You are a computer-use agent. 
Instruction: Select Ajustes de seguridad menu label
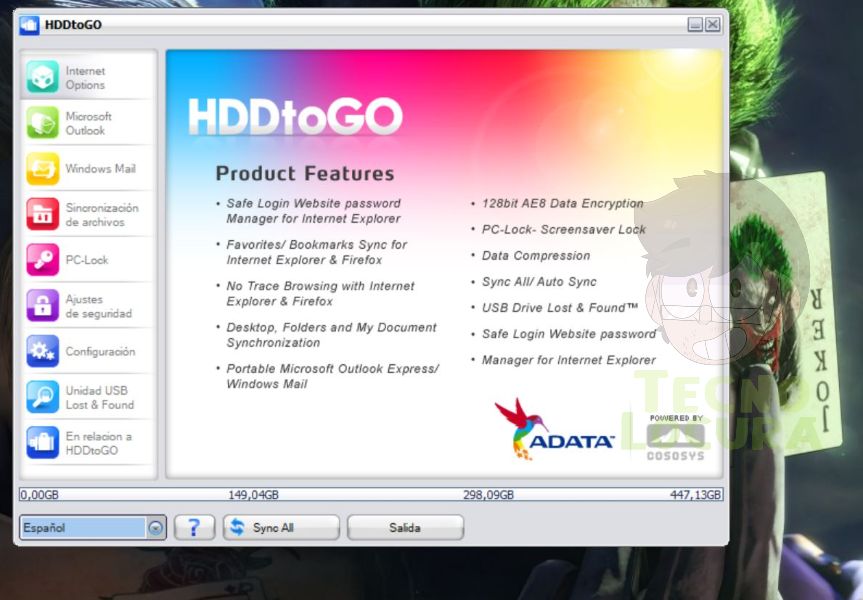coord(99,306)
